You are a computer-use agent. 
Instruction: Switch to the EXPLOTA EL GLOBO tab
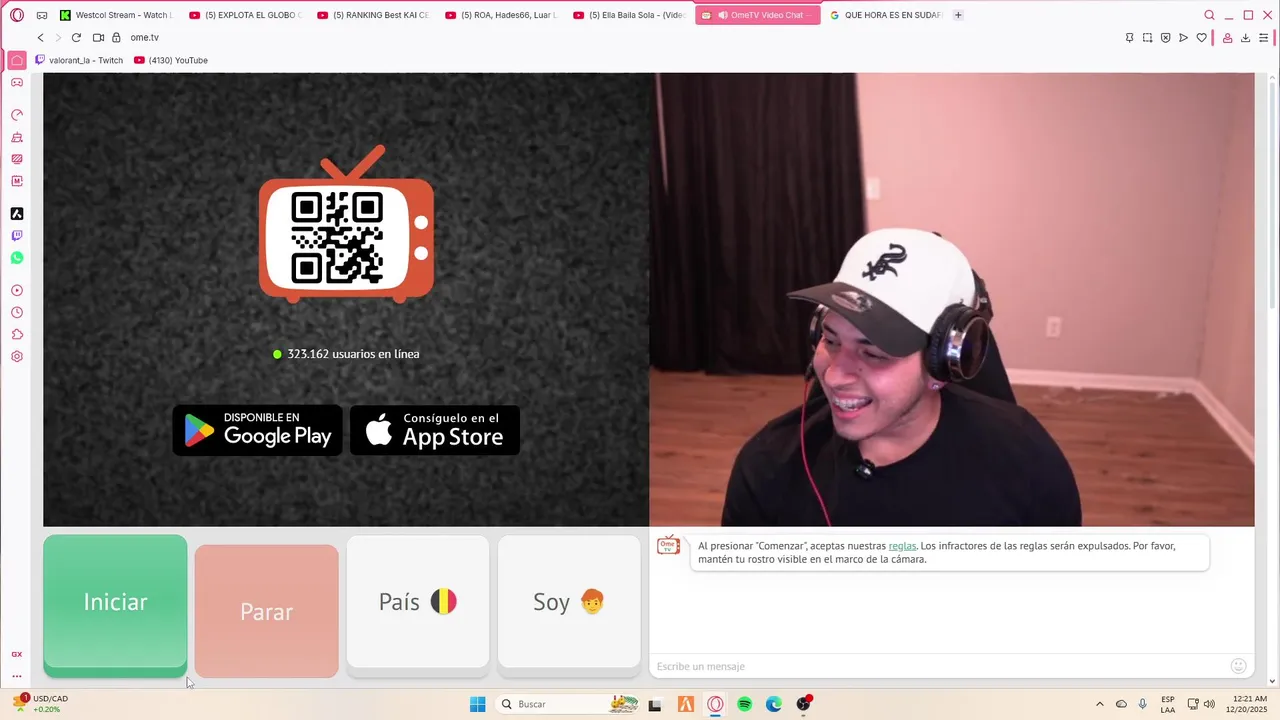(246, 15)
